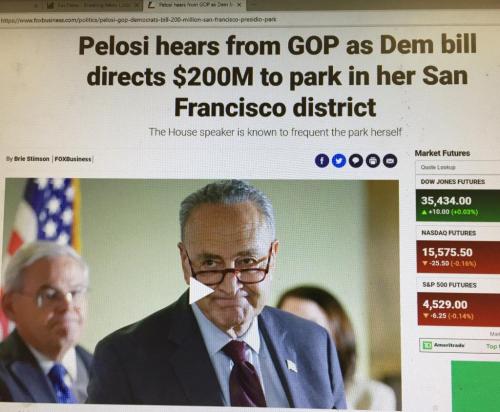Select the Pelosi hears from GOP tab

192,5
